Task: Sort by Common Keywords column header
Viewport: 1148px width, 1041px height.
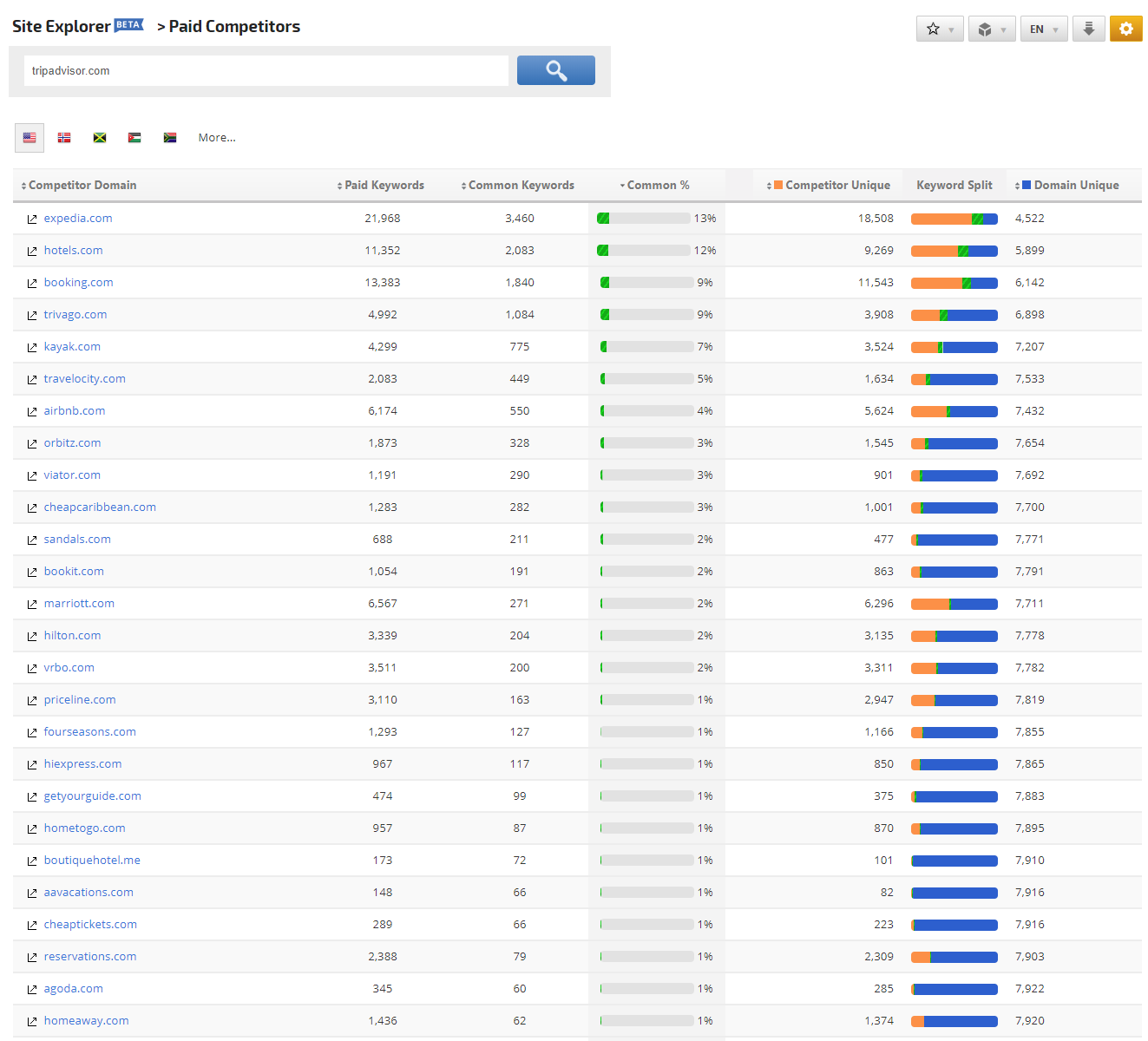Action: pos(518,185)
